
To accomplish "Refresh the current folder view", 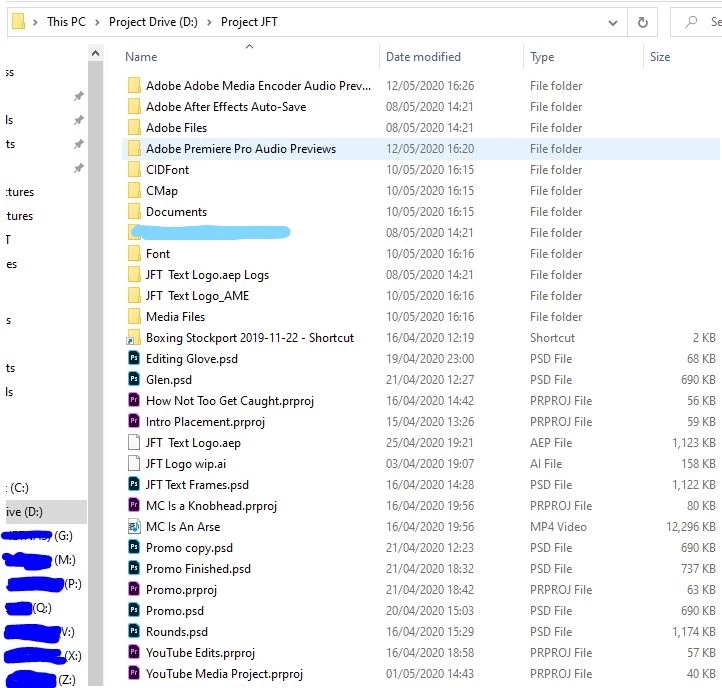I will (642, 22).
